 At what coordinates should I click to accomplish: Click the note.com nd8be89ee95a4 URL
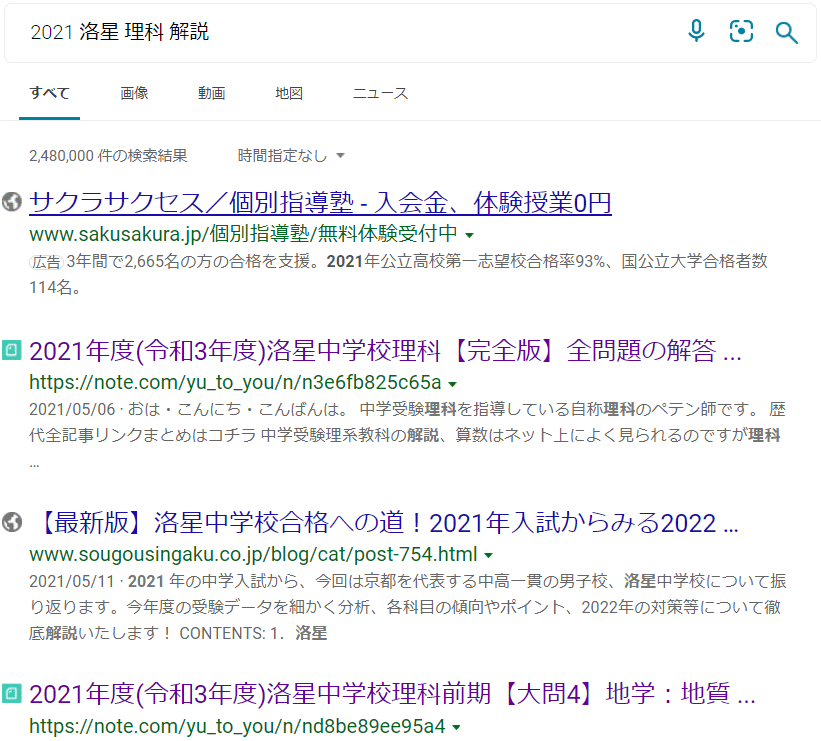(x=237, y=726)
